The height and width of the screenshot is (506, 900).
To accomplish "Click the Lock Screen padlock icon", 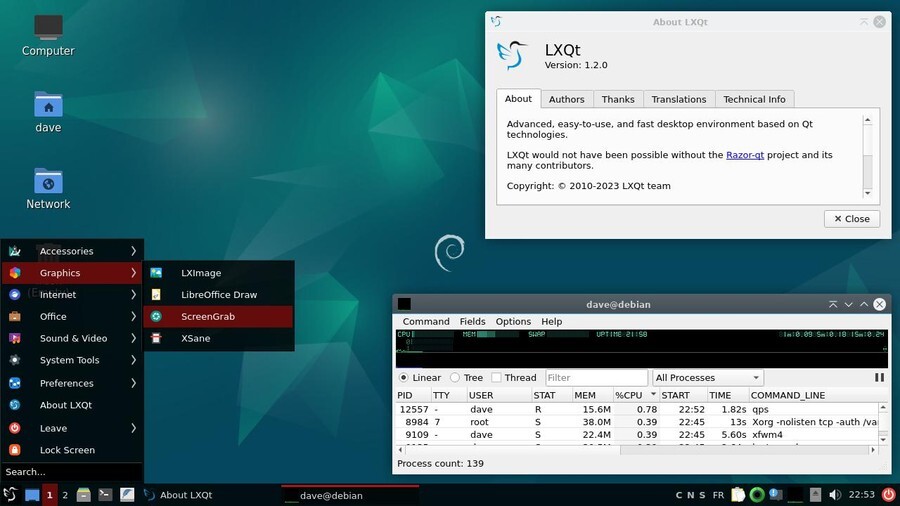I will tap(15, 450).
